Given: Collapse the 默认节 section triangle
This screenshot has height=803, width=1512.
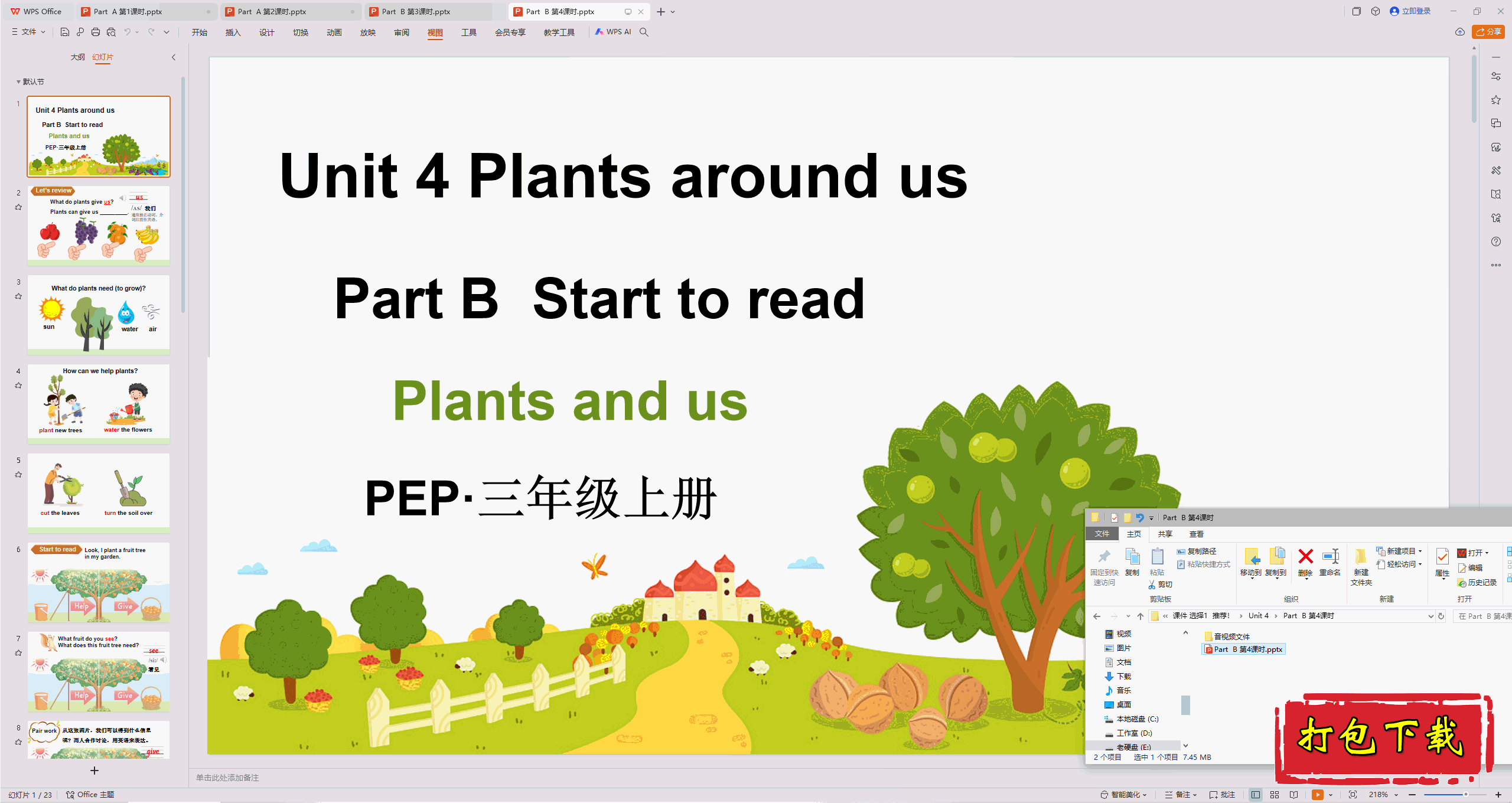Looking at the screenshot, I should [x=18, y=82].
